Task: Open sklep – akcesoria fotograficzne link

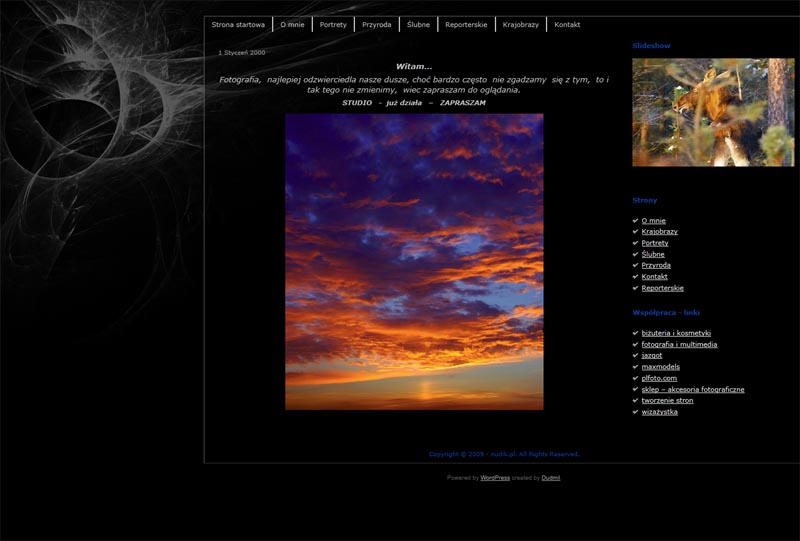Action: [x=692, y=389]
